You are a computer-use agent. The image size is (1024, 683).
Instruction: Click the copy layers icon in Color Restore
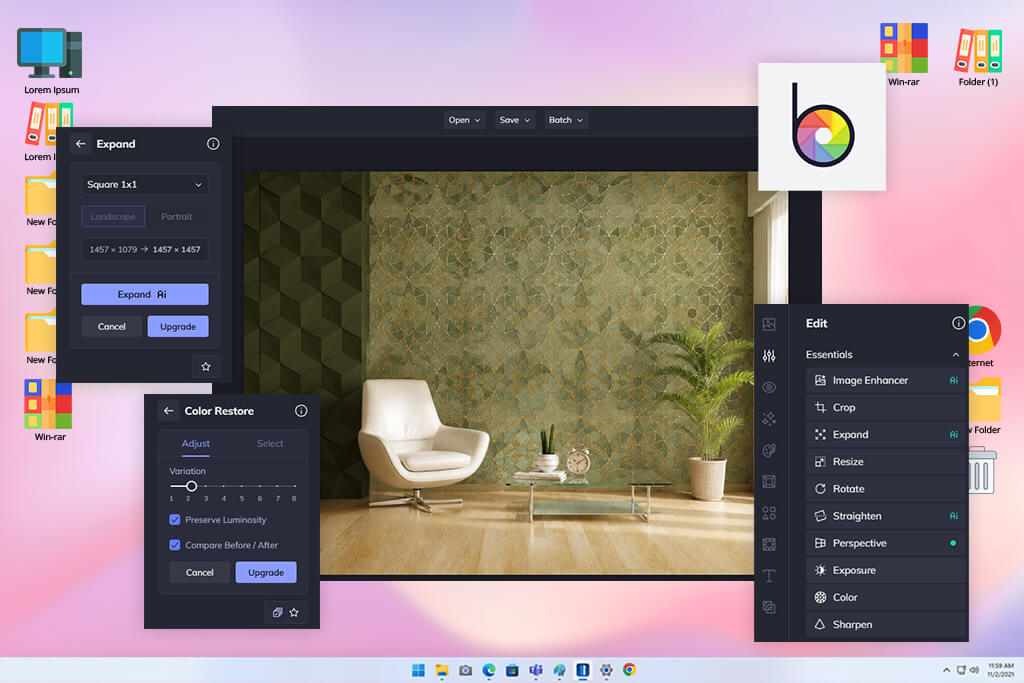pos(278,612)
